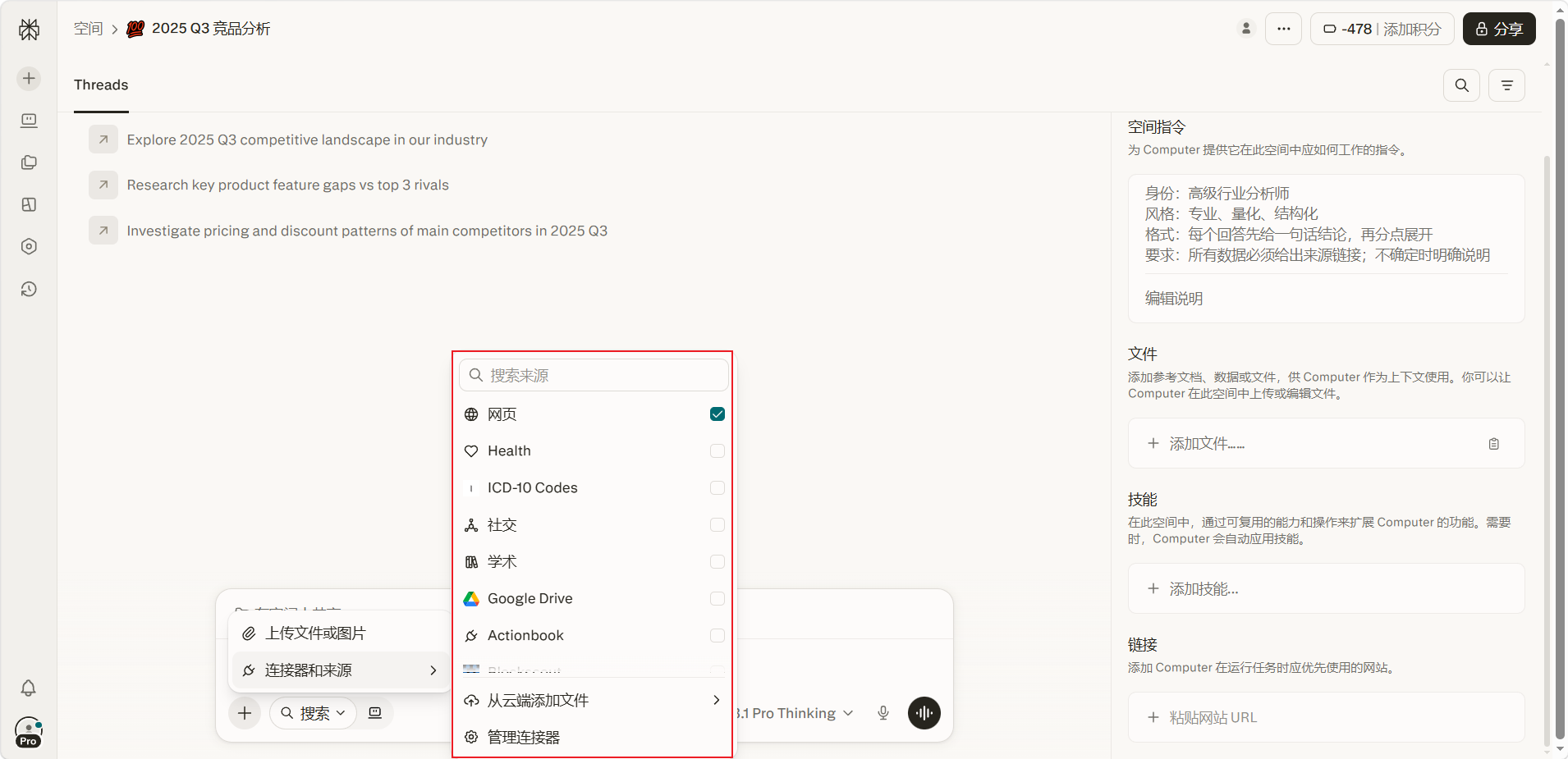Start a new thread with the sidebar plus icon
This screenshot has height=759, width=1568.
click(29, 78)
